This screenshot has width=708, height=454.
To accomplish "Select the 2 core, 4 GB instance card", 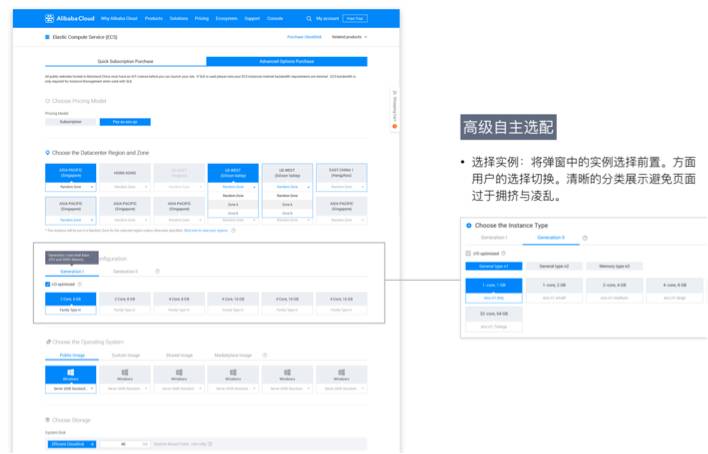I will coord(614,291).
